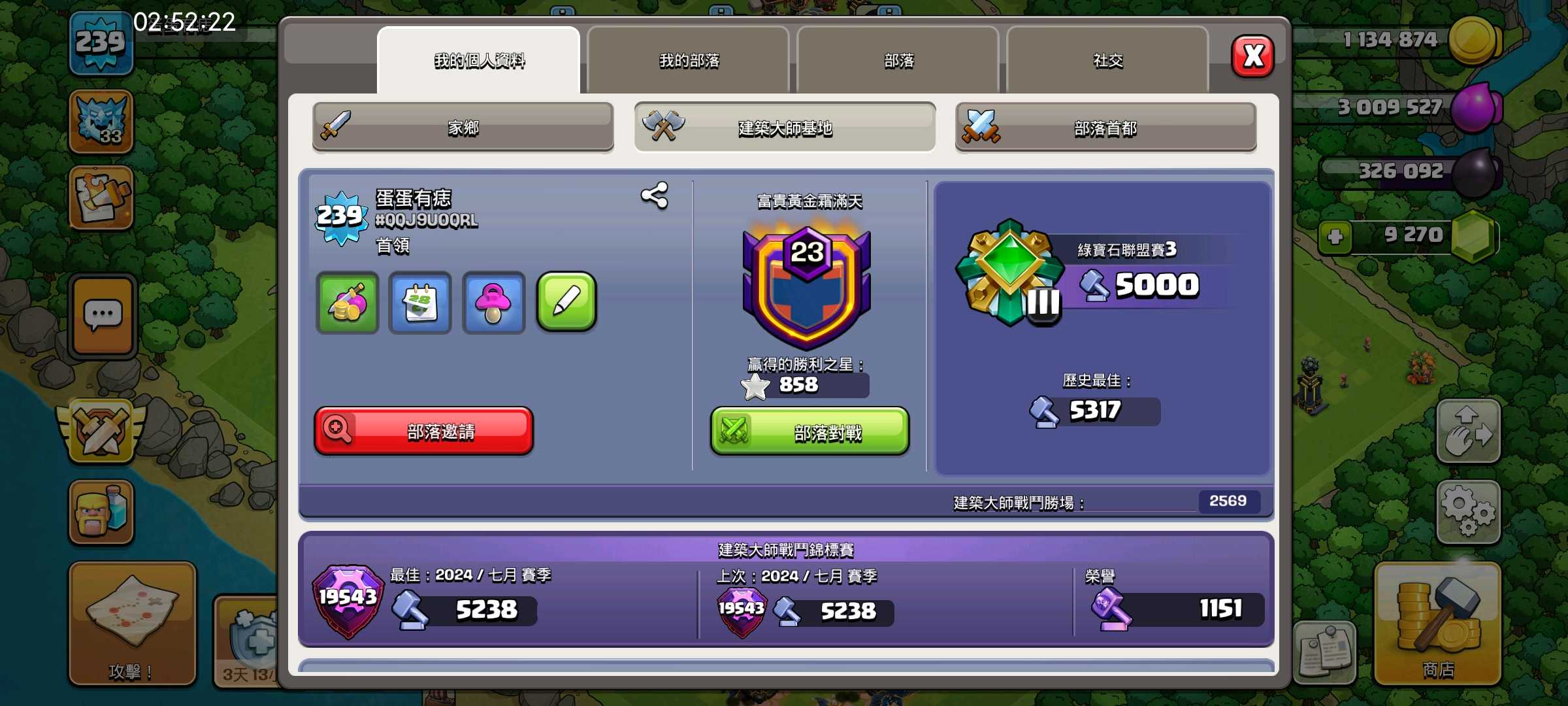1568x706 pixels.
Task: Open the 部落 tab
Action: tap(898, 60)
